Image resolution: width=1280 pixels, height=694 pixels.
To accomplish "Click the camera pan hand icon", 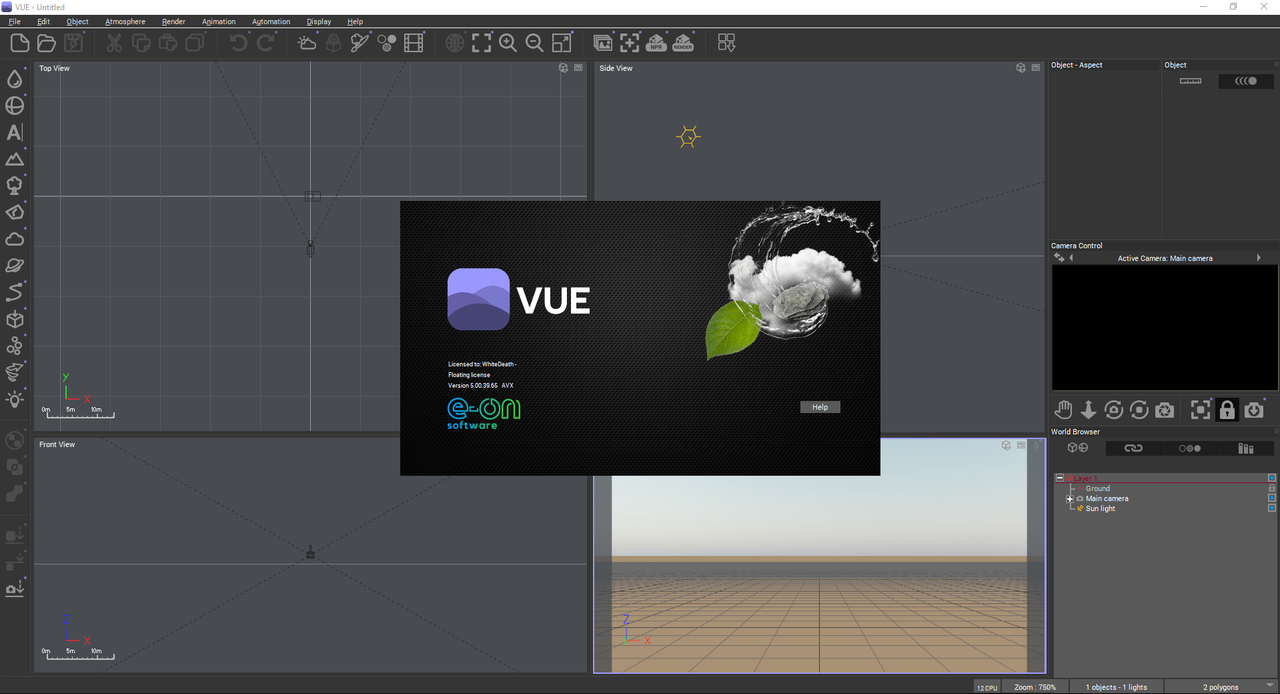I will click(1063, 409).
